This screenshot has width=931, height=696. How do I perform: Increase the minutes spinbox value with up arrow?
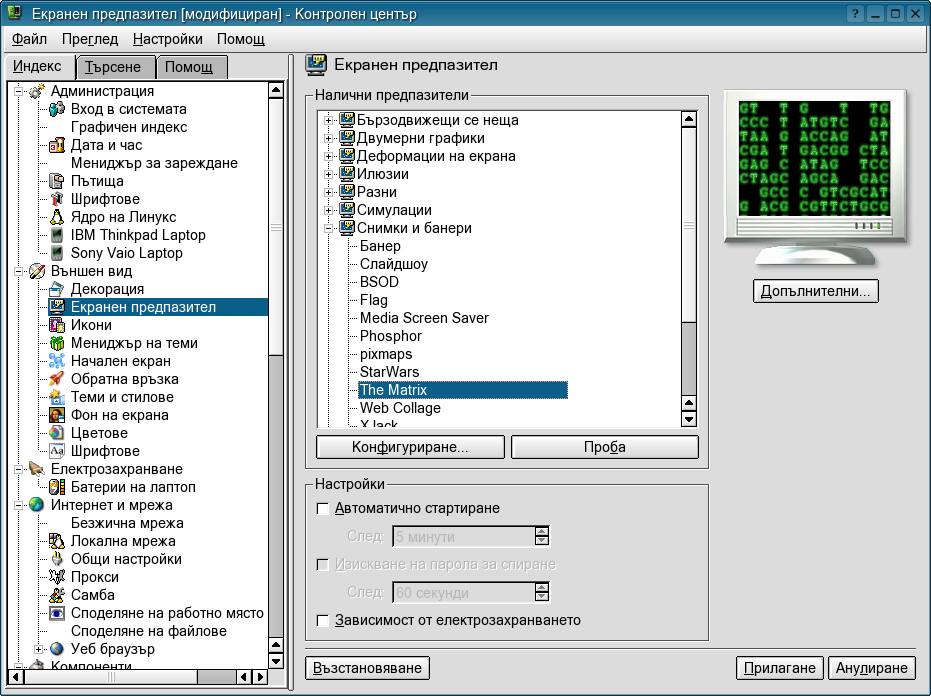pos(542,531)
